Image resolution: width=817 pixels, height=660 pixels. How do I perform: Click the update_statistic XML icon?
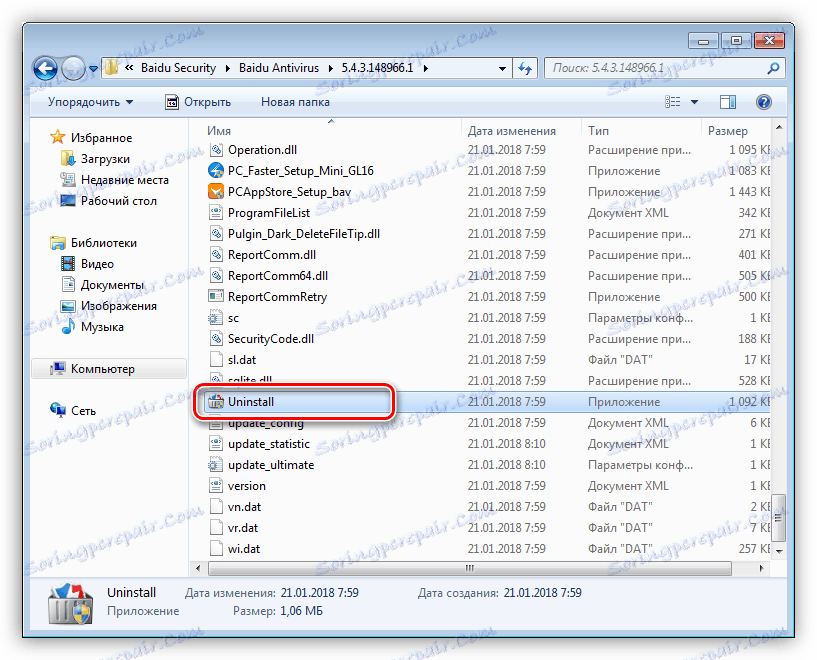pos(216,444)
